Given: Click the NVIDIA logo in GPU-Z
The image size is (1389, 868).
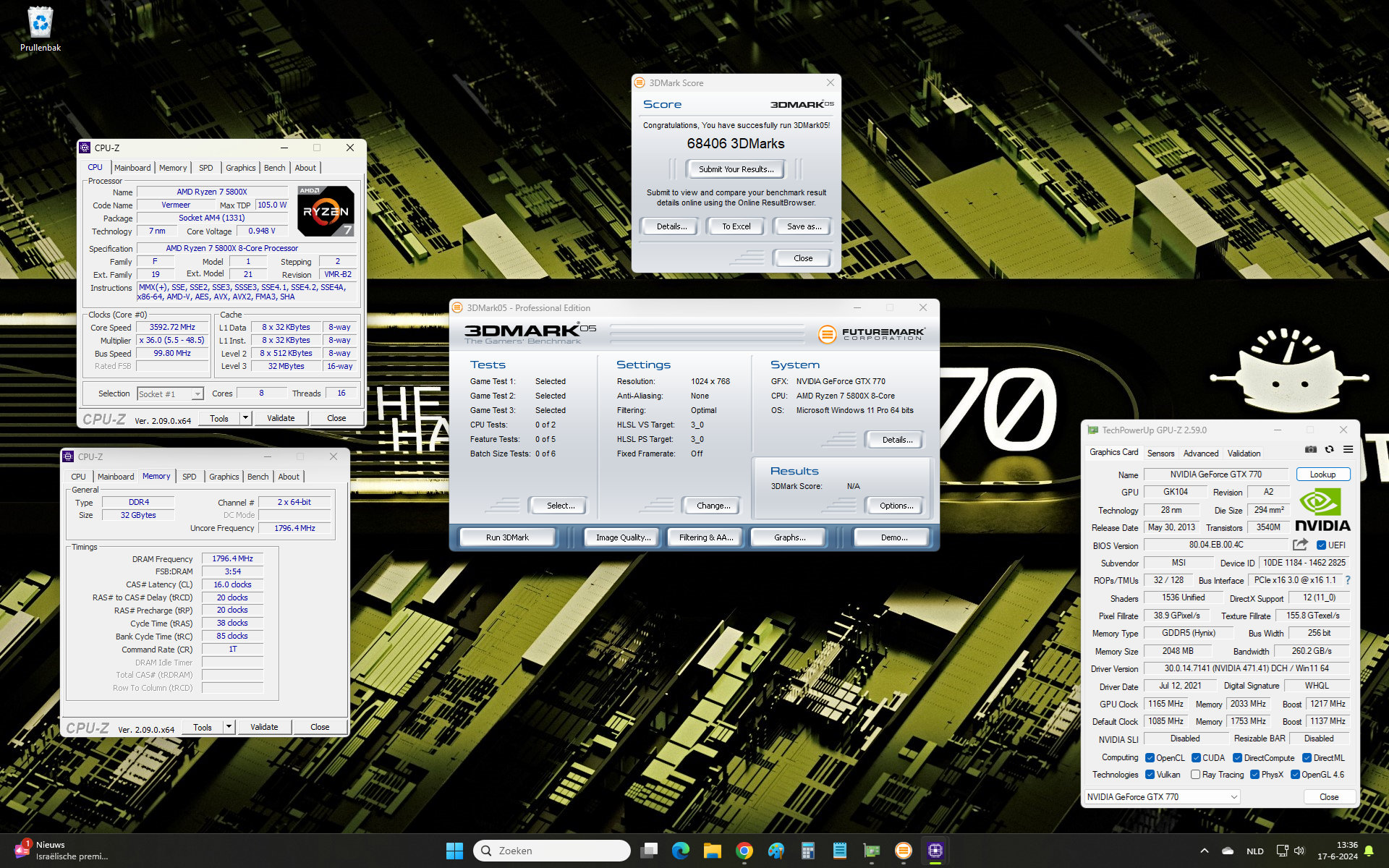Looking at the screenshot, I should [x=1322, y=511].
